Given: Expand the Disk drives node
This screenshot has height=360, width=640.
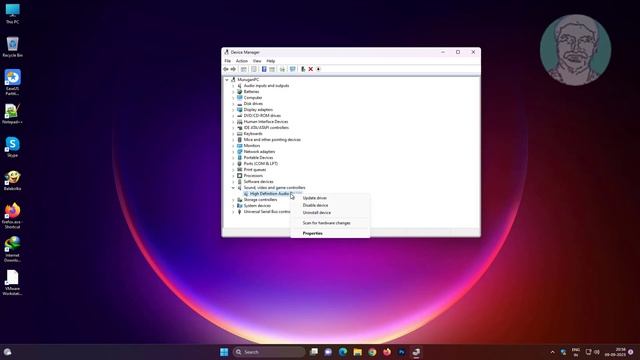Looking at the screenshot, I should [233, 104].
